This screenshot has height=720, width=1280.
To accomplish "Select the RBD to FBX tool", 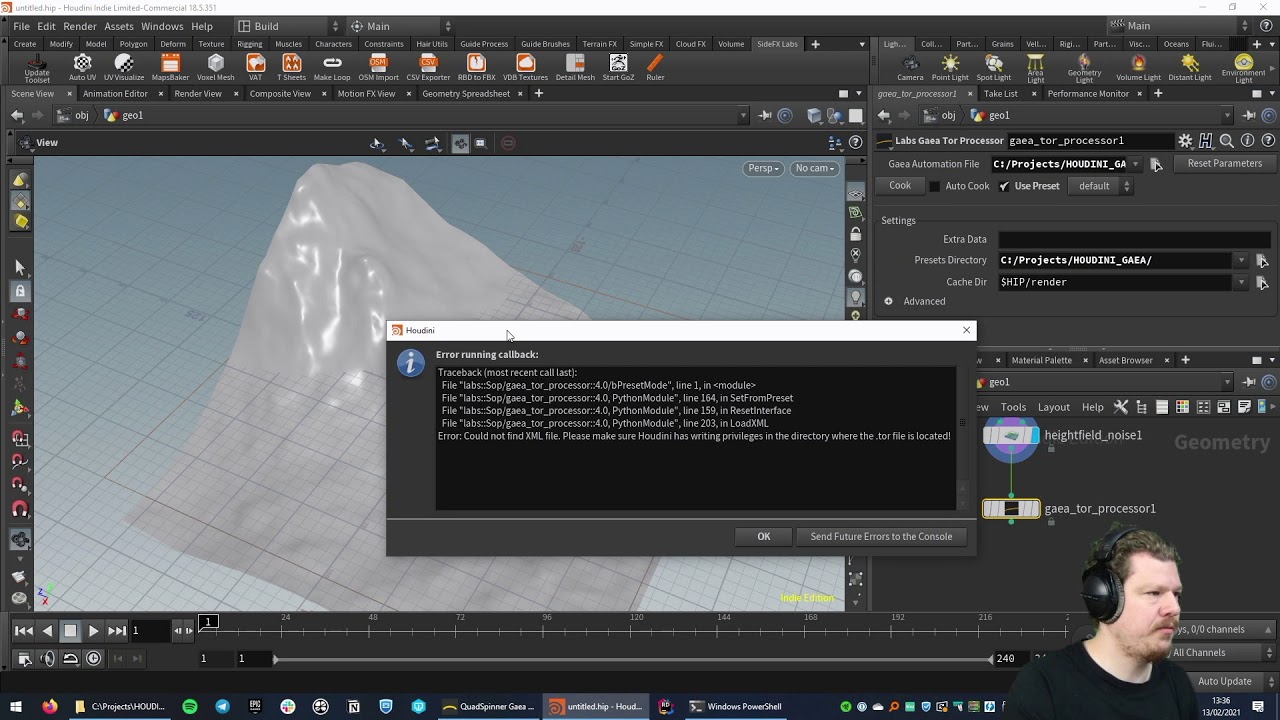I will [x=476, y=68].
